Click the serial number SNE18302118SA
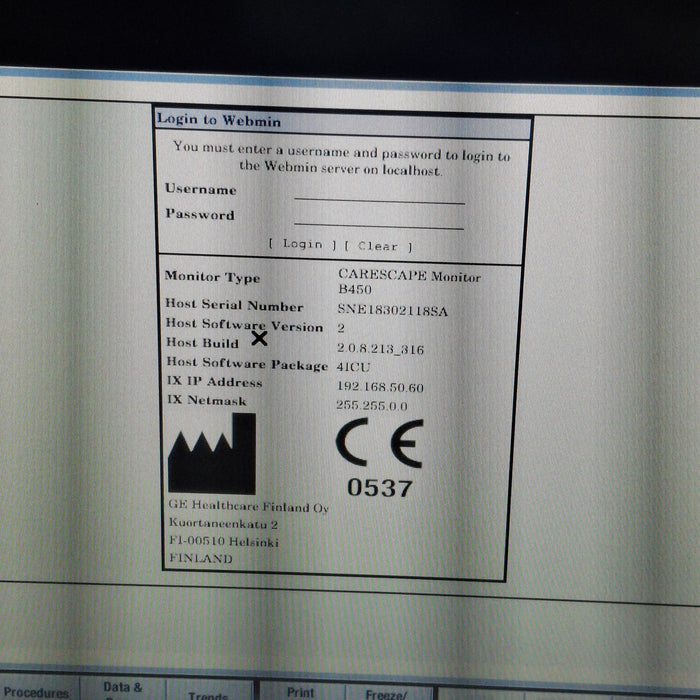The width and height of the screenshot is (700, 700). tap(392, 310)
